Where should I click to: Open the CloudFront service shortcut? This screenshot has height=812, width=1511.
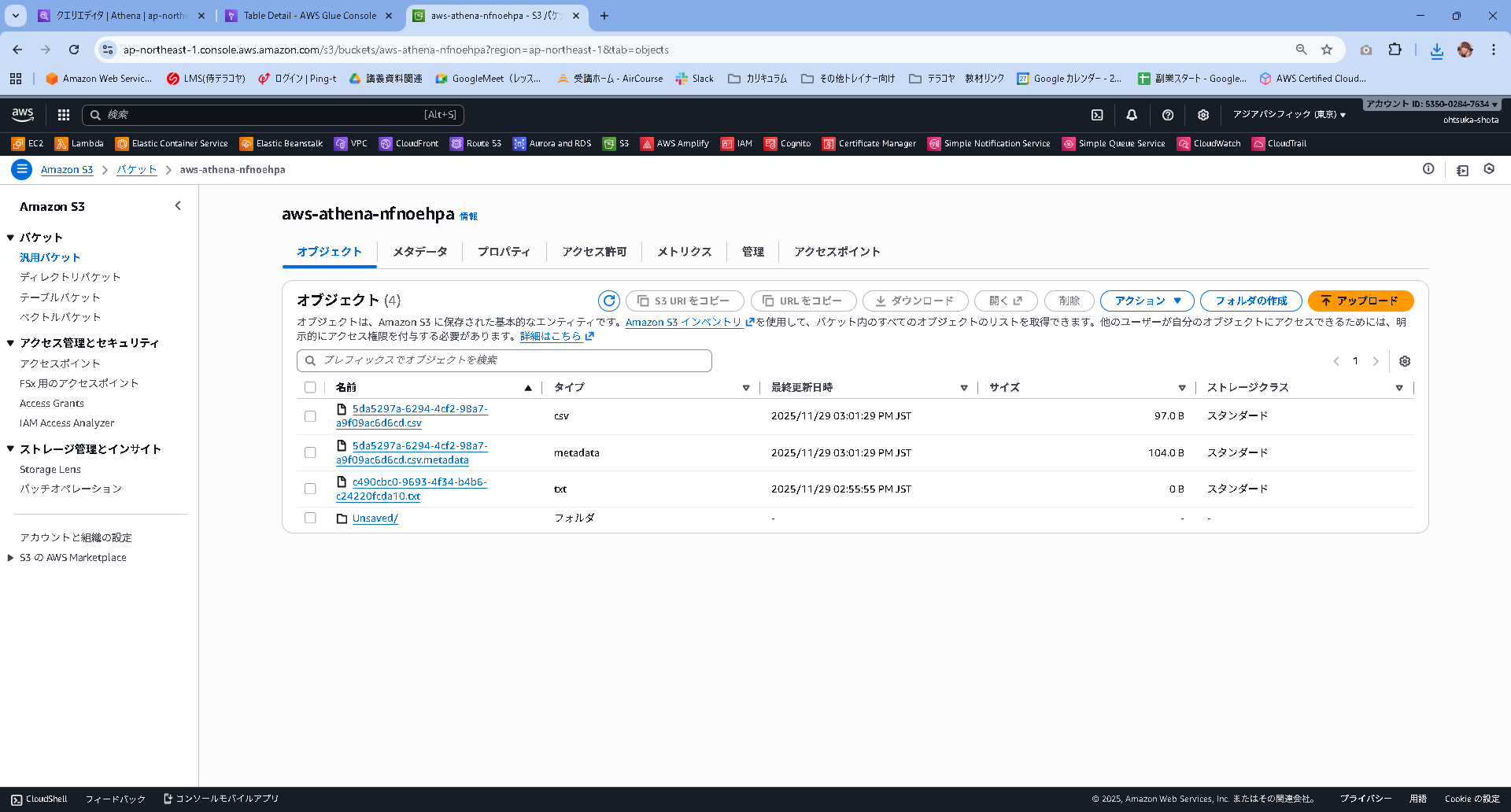point(408,143)
